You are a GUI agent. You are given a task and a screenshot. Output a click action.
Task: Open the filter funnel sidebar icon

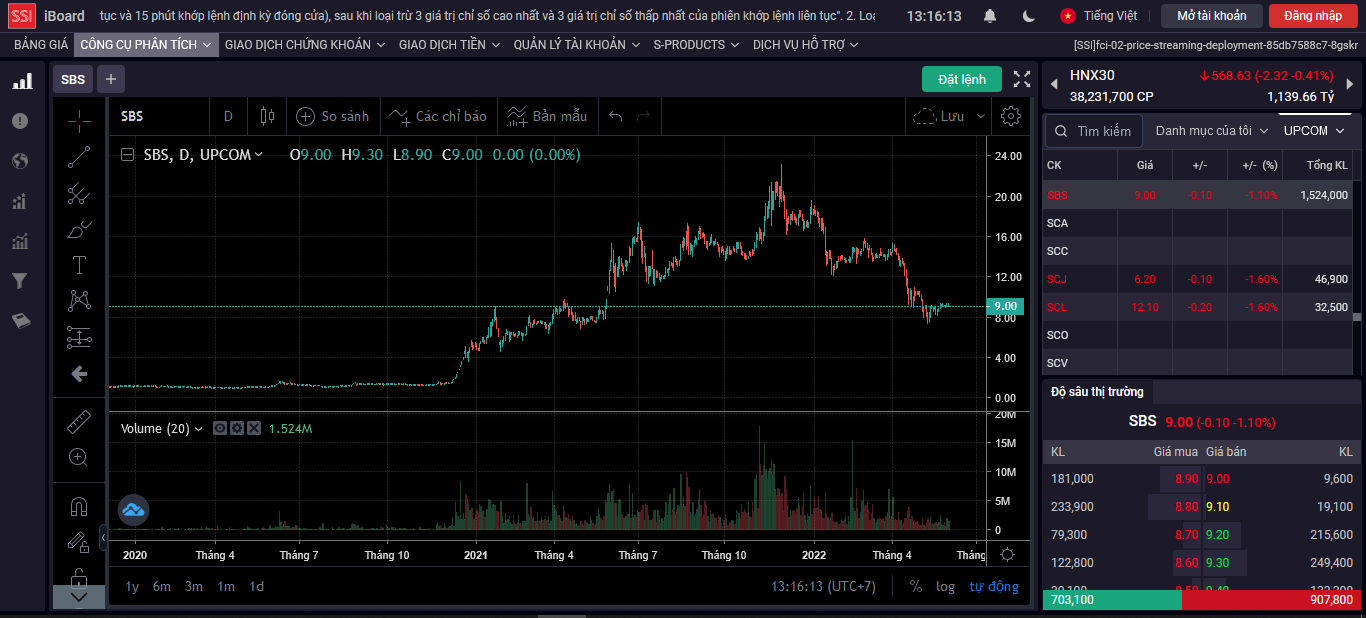click(19, 281)
